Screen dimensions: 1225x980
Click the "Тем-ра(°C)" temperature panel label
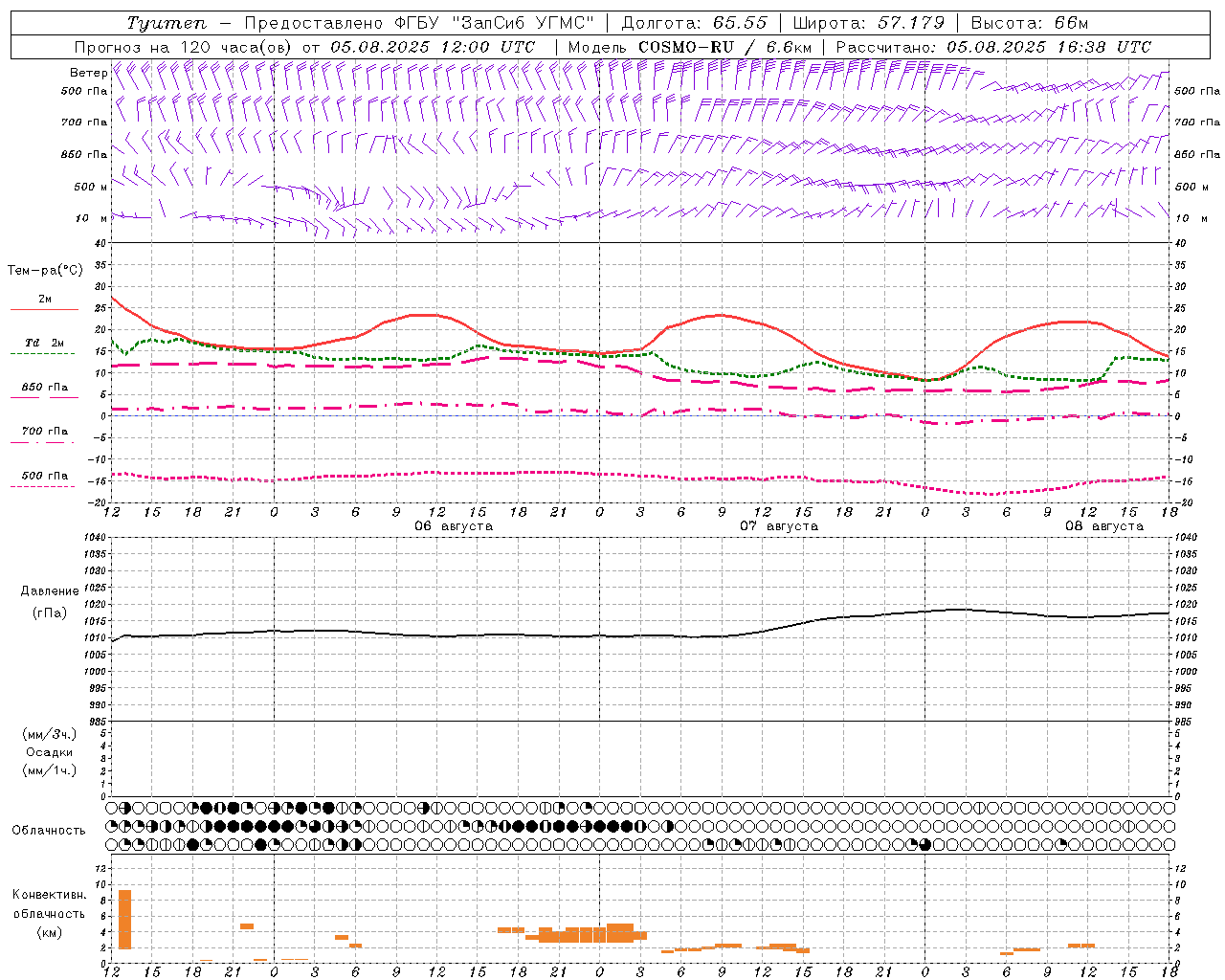click(x=45, y=271)
